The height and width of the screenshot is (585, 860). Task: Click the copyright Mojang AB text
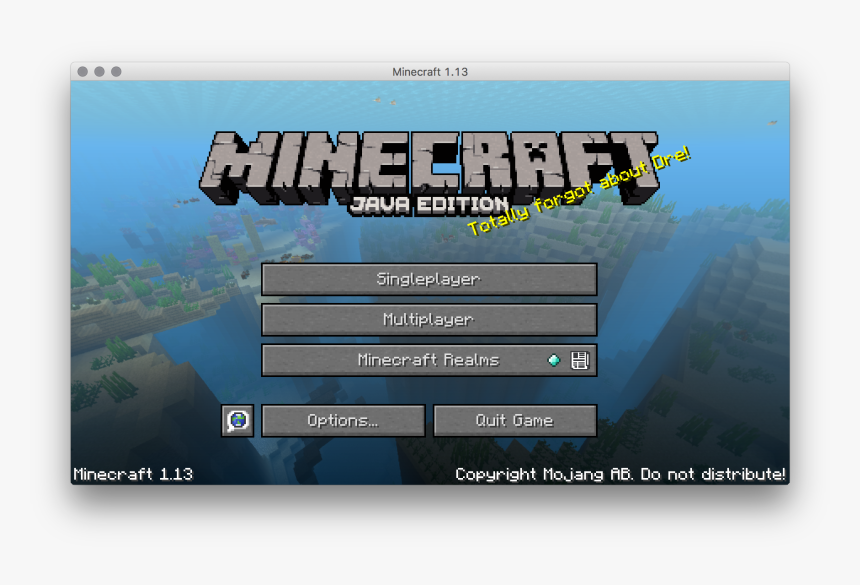(620, 474)
